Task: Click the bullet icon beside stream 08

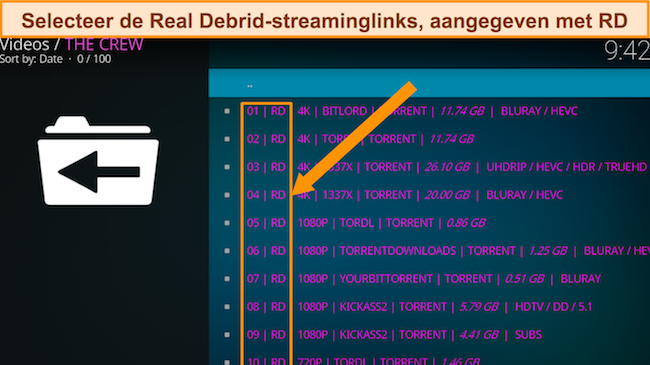Action: (227, 307)
